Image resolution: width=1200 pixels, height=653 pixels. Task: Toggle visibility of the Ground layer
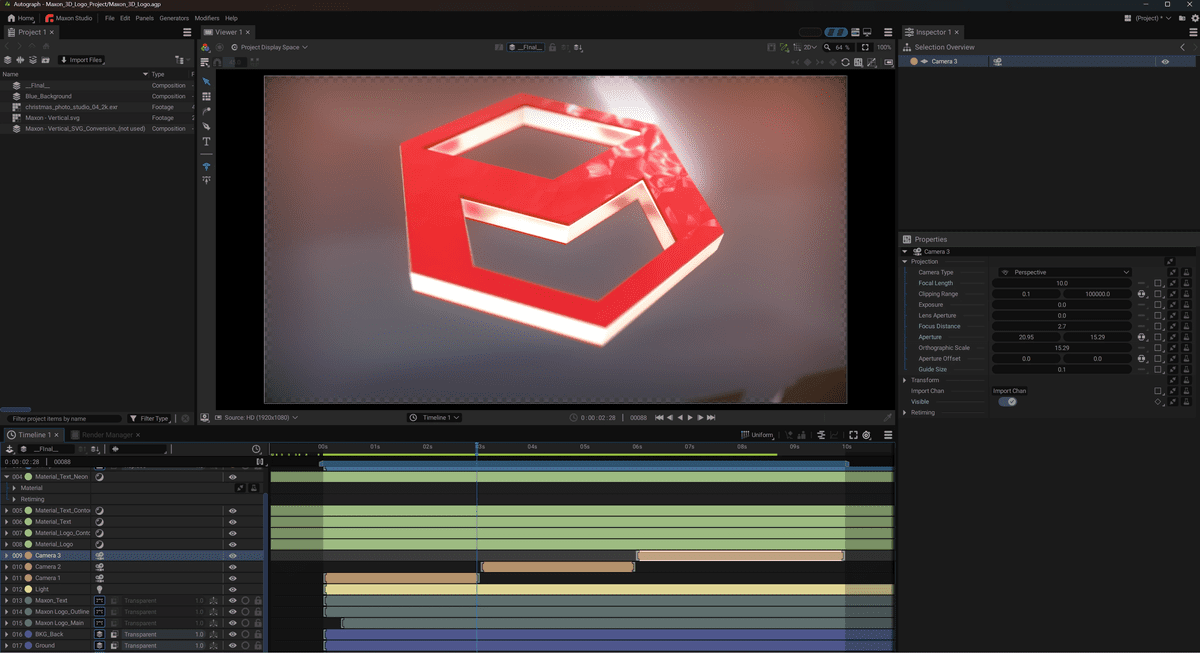pos(233,646)
